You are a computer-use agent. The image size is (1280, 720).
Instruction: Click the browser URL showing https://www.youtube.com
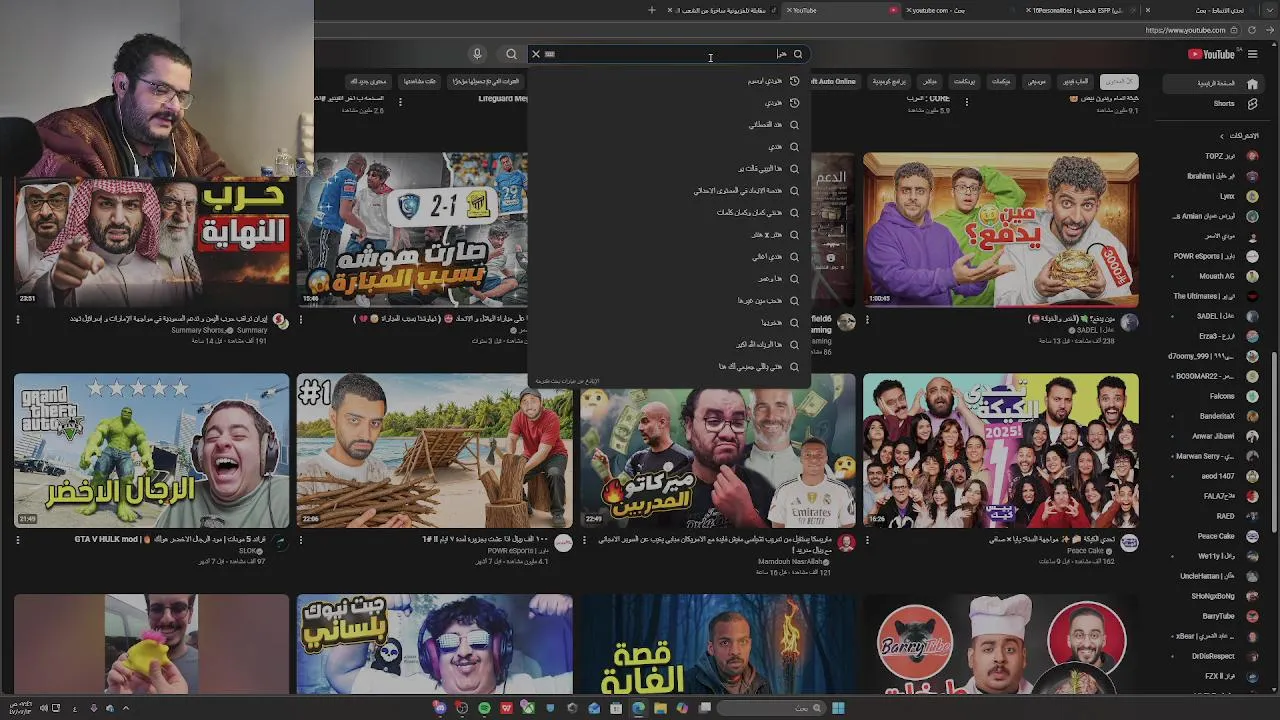pos(1185,30)
